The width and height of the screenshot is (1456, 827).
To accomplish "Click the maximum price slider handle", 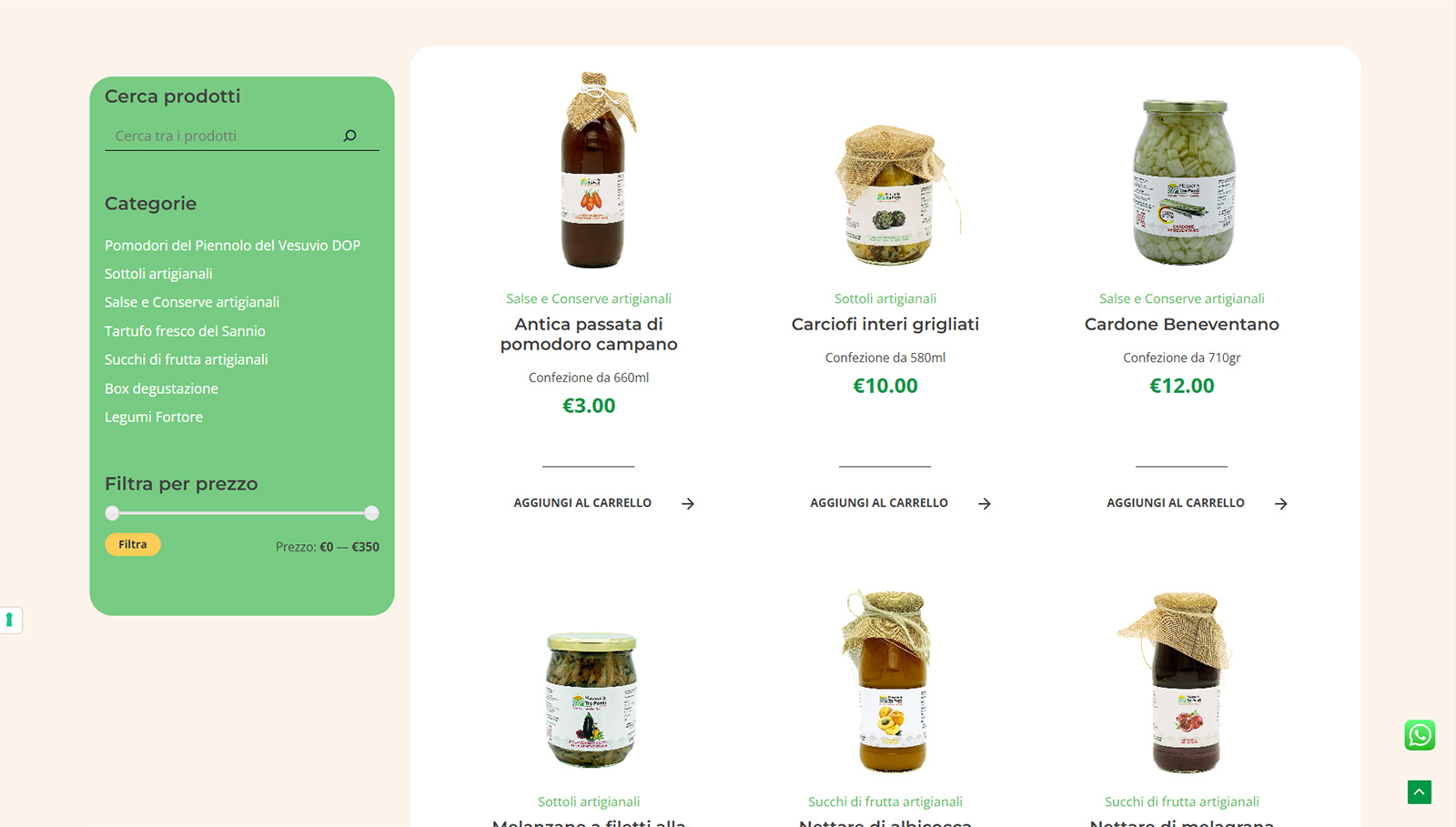I will 371,513.
